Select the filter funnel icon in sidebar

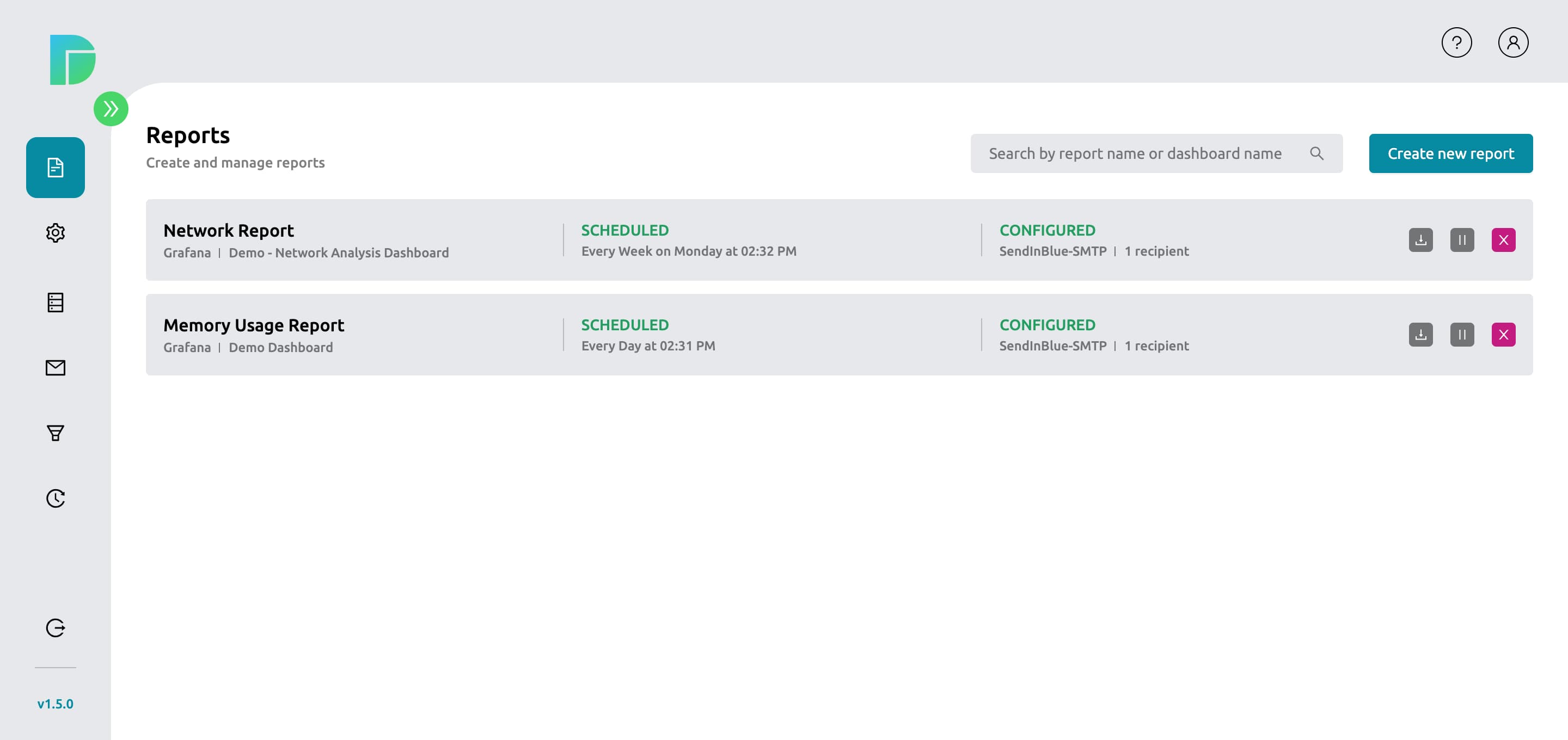click(56, 433)
